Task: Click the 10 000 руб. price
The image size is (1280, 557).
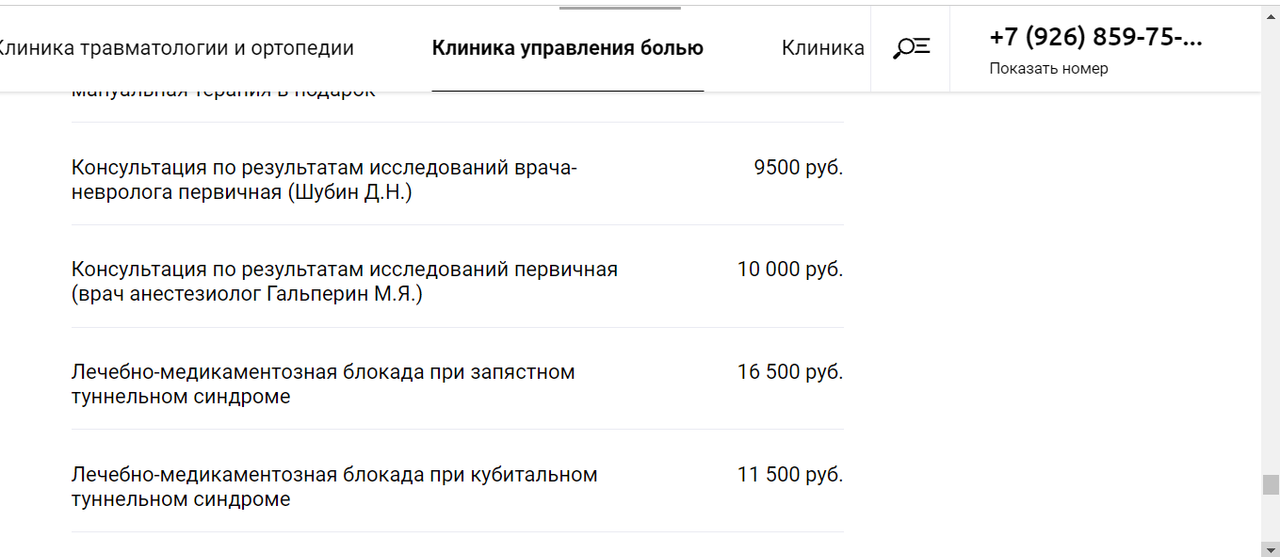Action: 790,270
